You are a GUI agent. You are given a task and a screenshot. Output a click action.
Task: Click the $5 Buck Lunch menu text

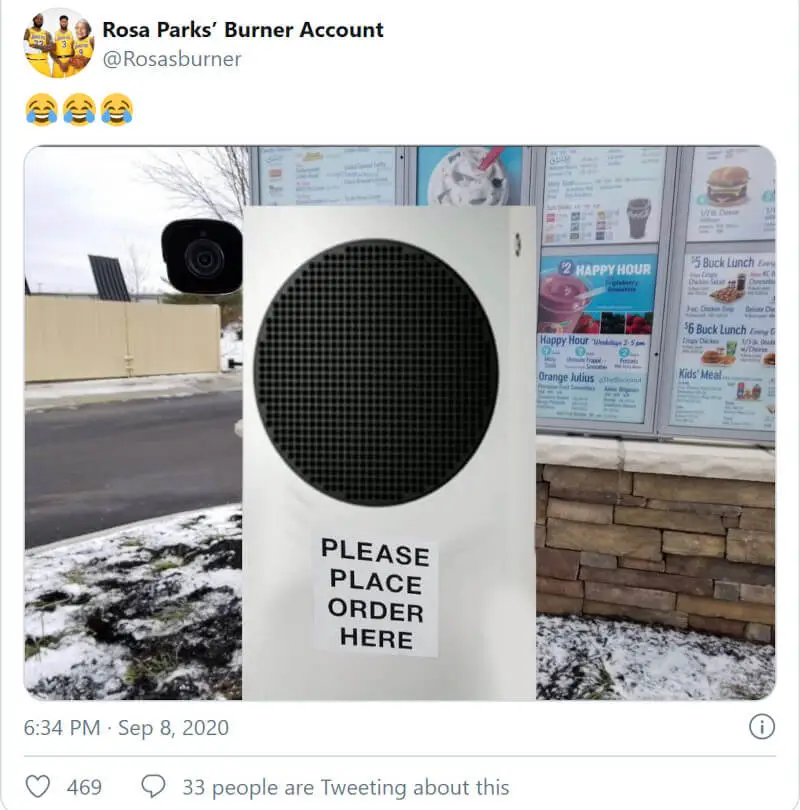[x=723, y=262]
